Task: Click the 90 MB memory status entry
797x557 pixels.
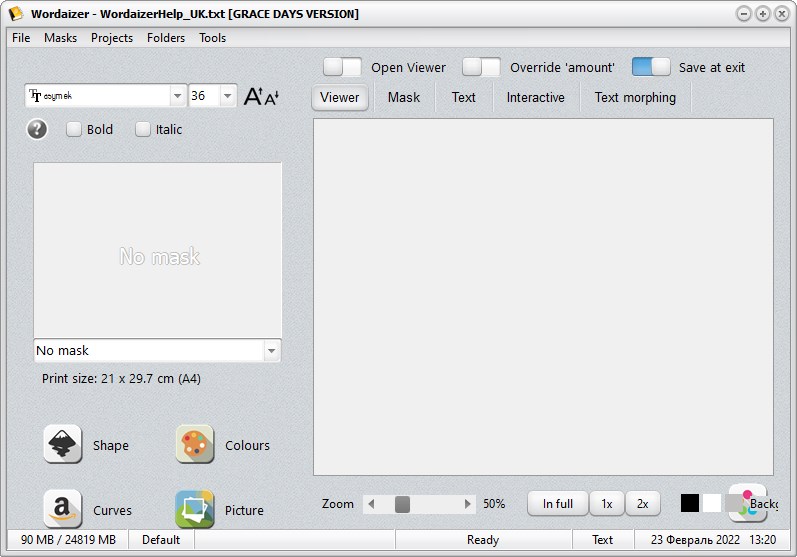Action: (68, 540)
